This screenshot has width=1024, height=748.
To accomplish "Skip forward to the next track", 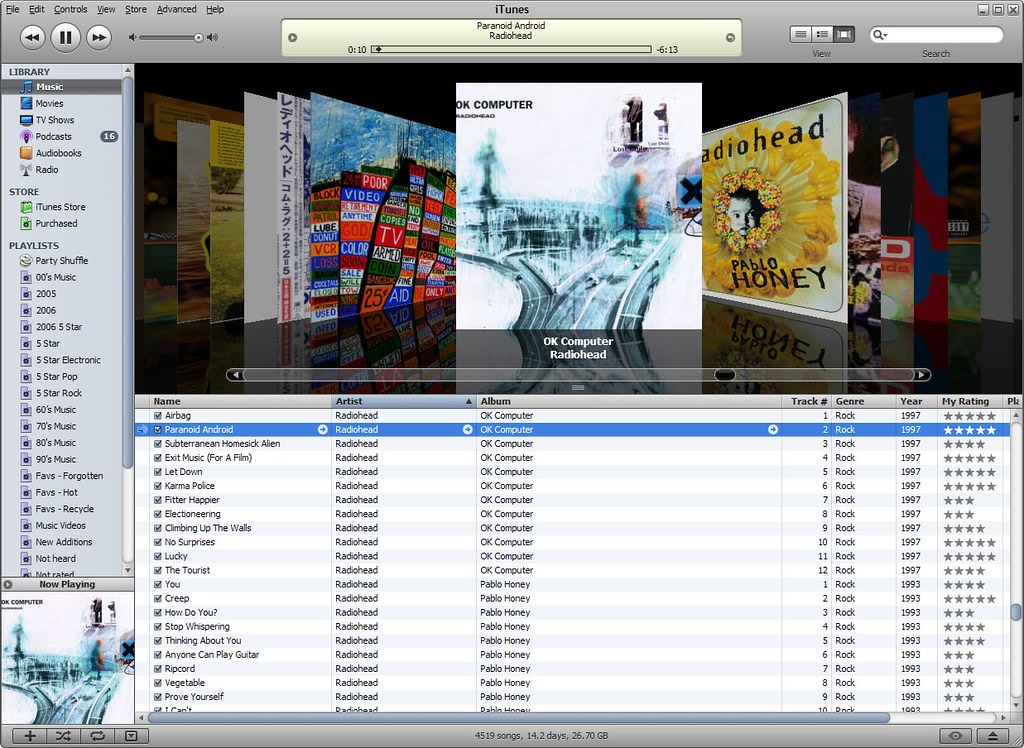I will 99,37.
